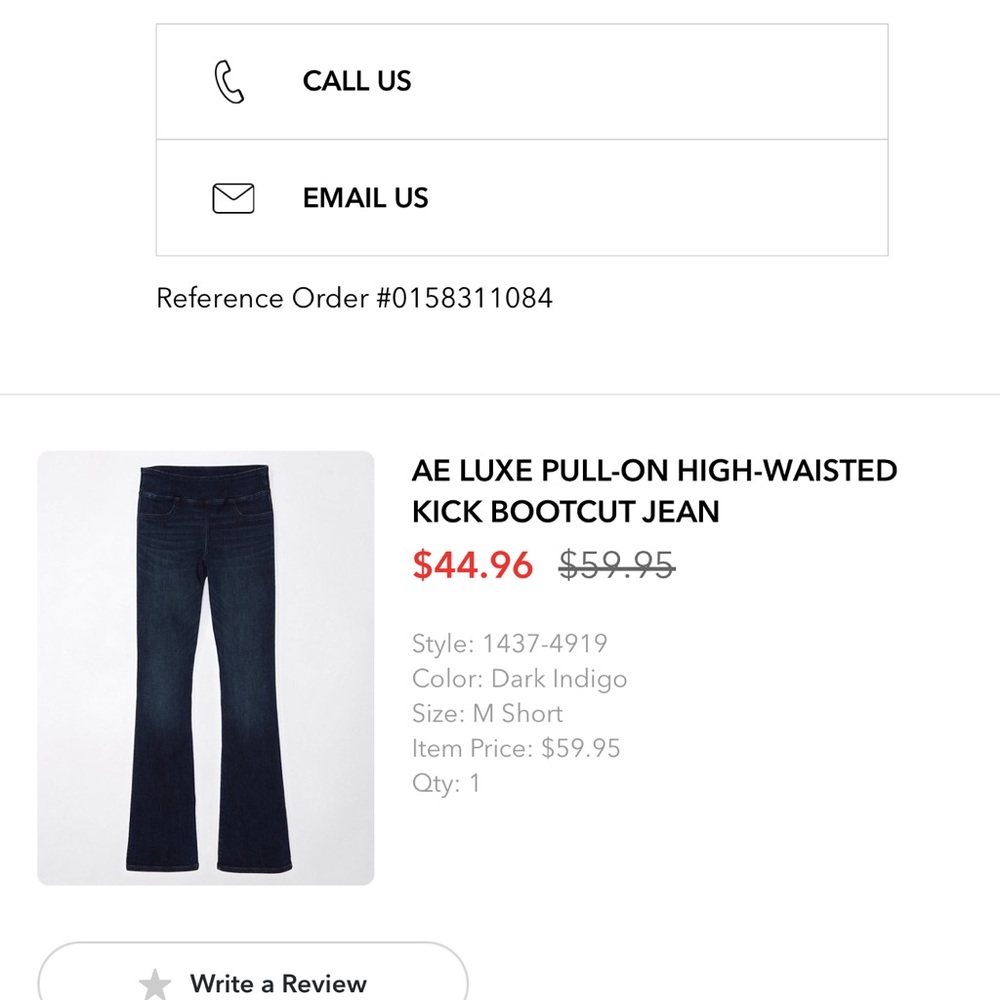Click the Style: 1437-4919 text

coord(510,643)
